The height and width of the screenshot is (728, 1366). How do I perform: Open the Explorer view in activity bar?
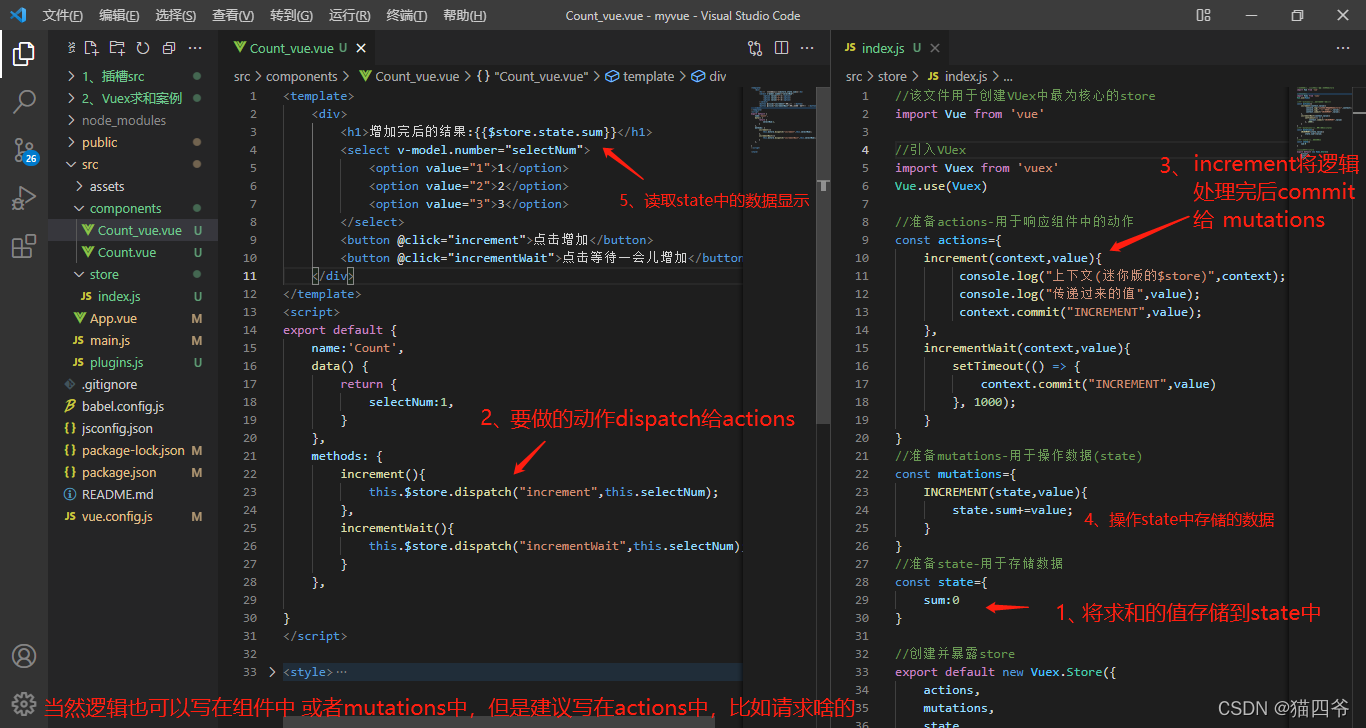click(x=24, y=54)
